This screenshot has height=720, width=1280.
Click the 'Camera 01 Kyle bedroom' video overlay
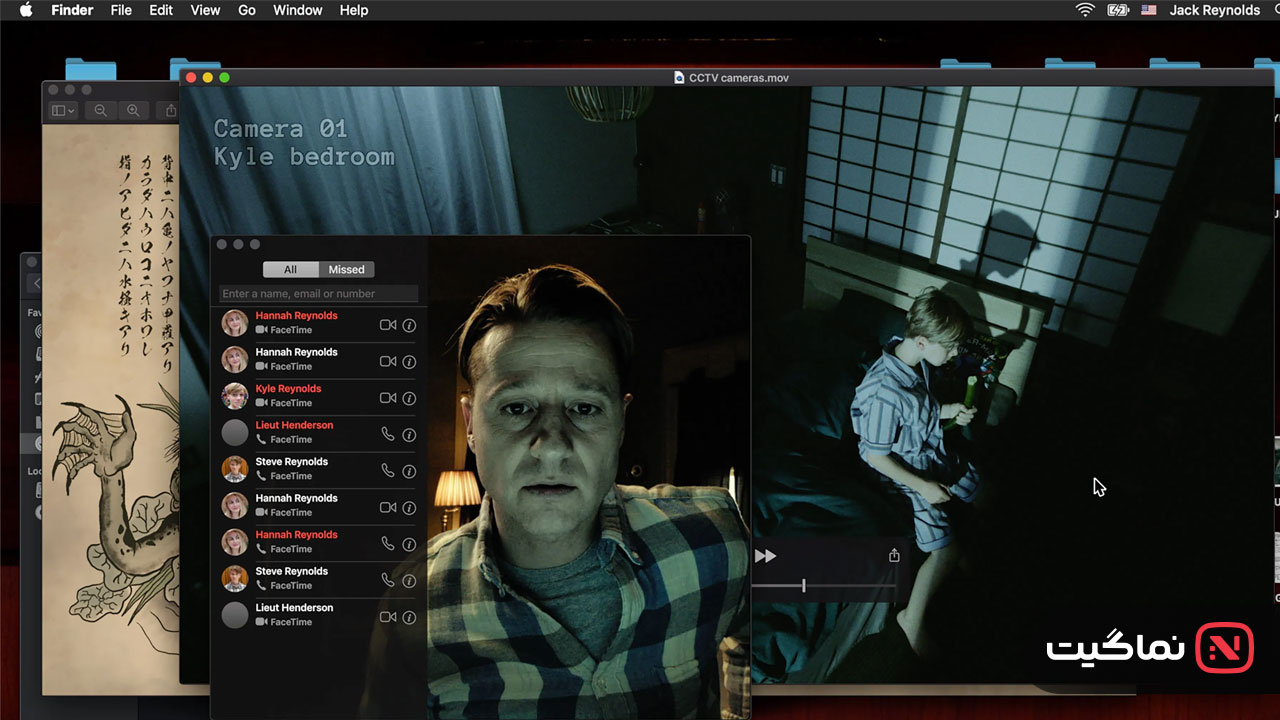click(x=304, y=143)
